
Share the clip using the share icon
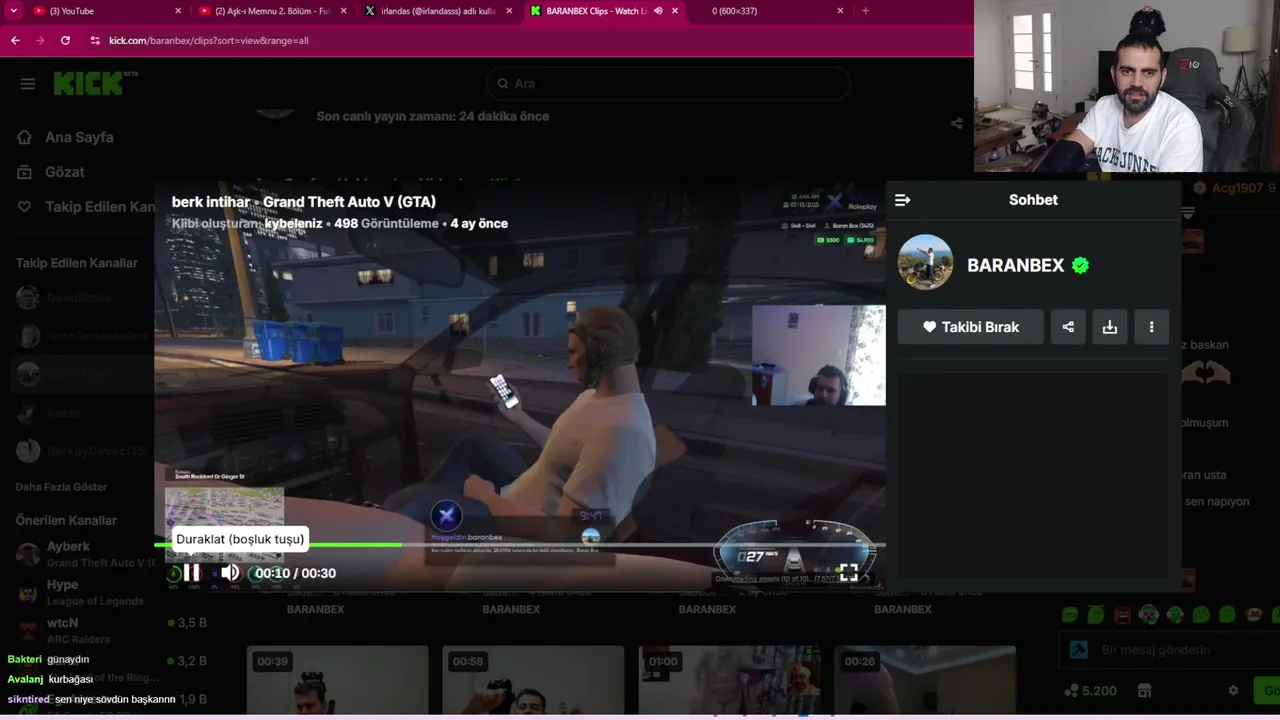click(1068, 327)
